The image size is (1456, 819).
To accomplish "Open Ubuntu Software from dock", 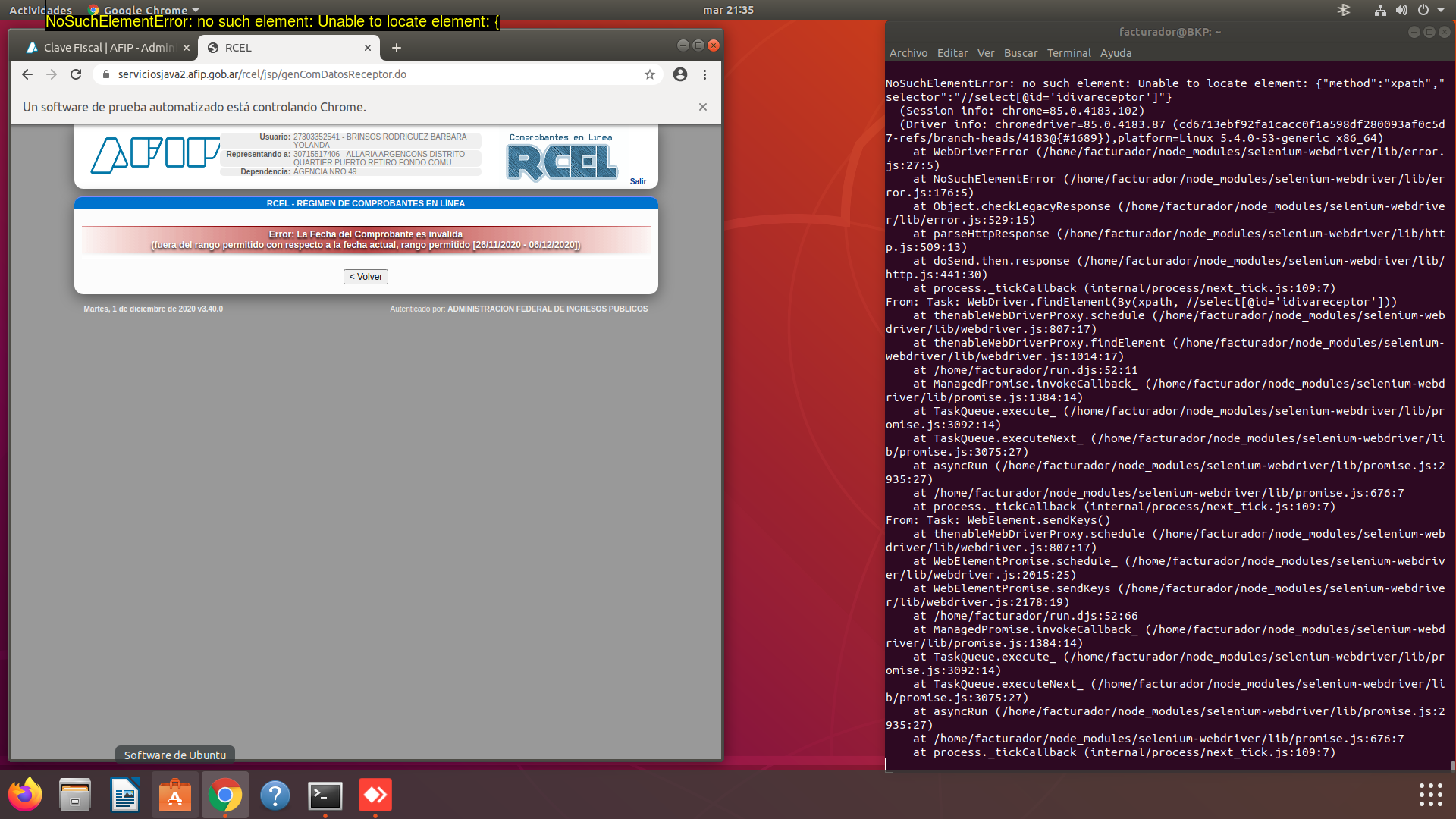I will click(x=175, y=795).
